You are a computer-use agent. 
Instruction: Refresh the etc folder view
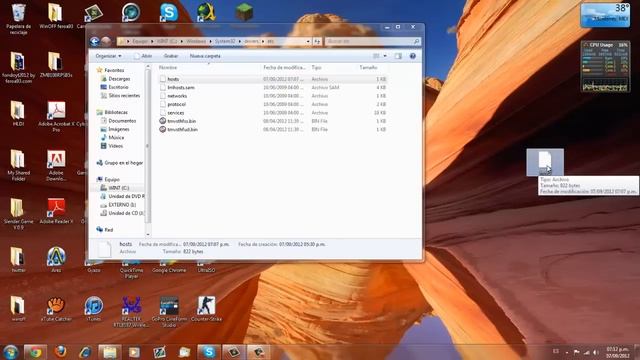point(318,41)
